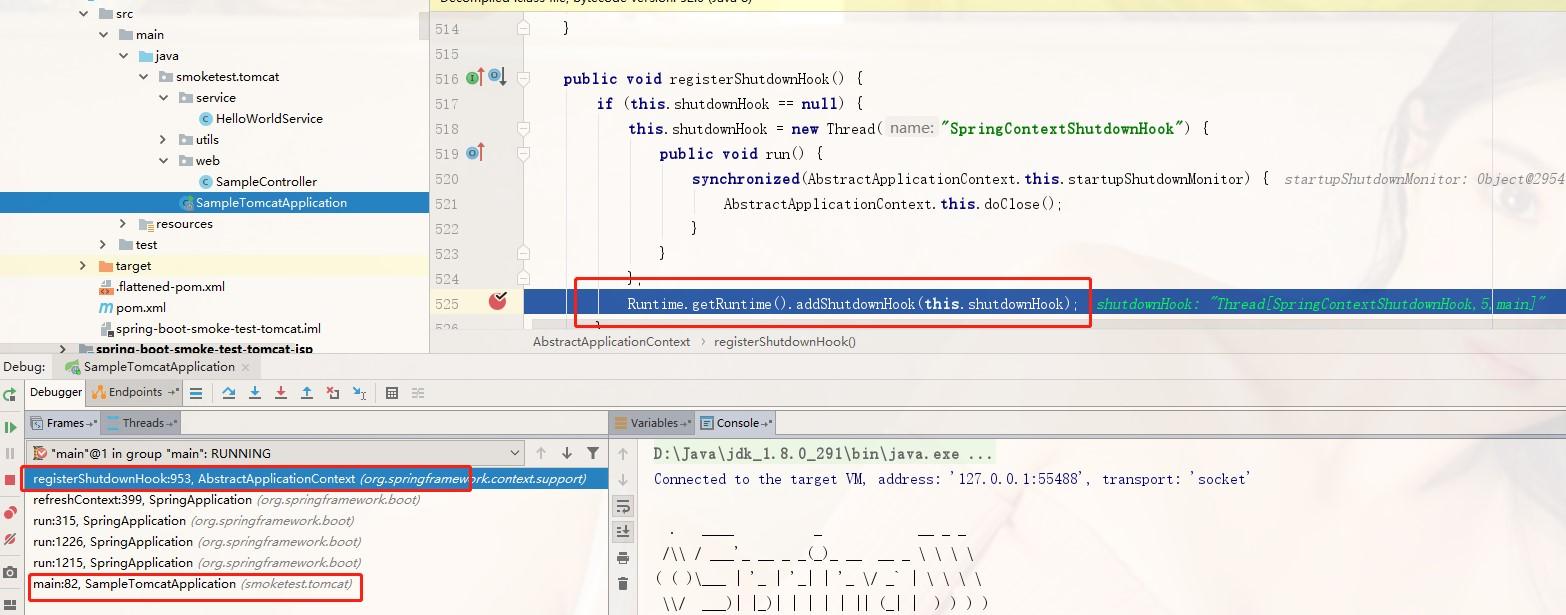
Task: Click the Run to Cursor icon
Action: [360, 393]
